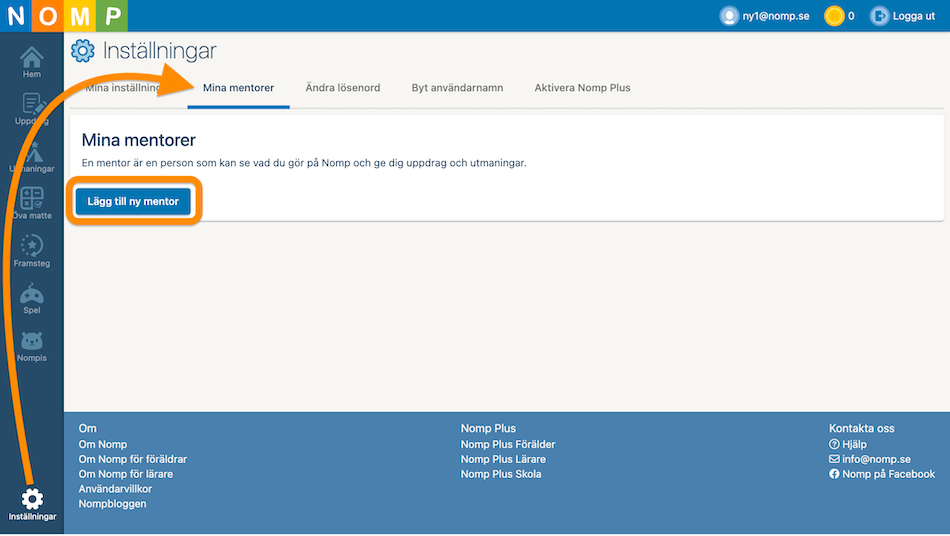Viewport: 950px width, 536px height.
Task: Open Nompbloggen footer link
Action: click(x=112, y=504)
